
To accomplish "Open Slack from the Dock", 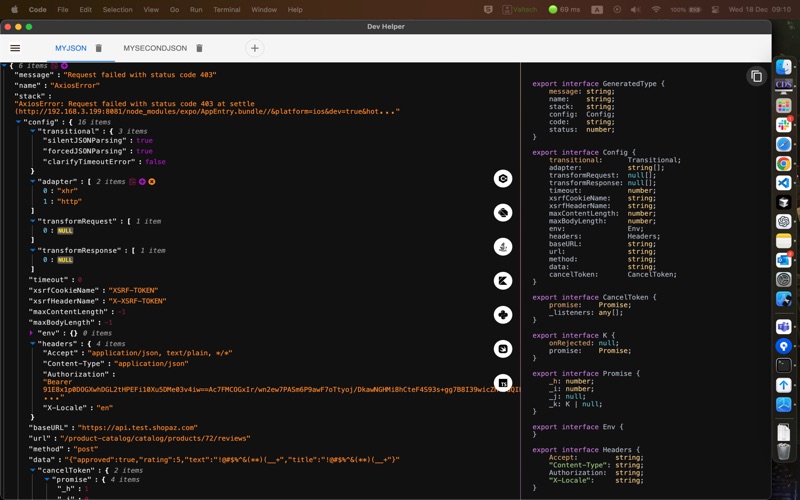I will click(x=784, y=125).
